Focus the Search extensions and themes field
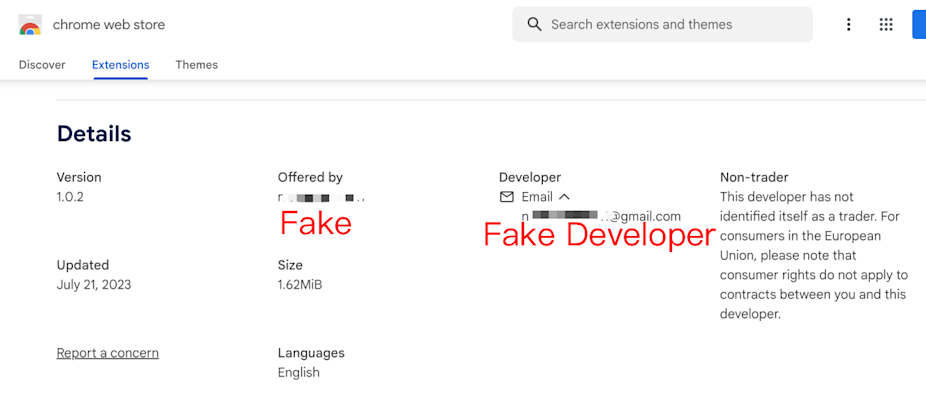Image resolution: width=926 pixels, height=400 pixels. click(663, 24)
